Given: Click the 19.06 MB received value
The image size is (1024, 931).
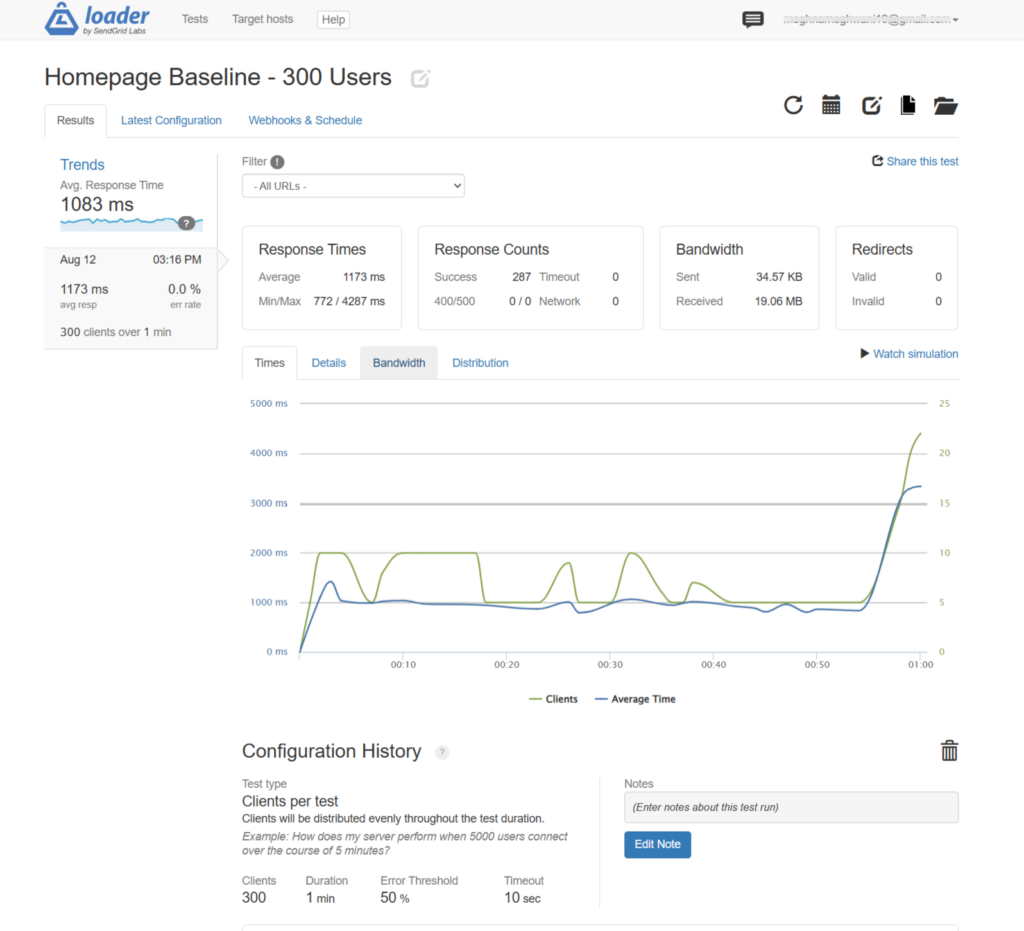Looking at the screenshot, I should pos(778,302).
